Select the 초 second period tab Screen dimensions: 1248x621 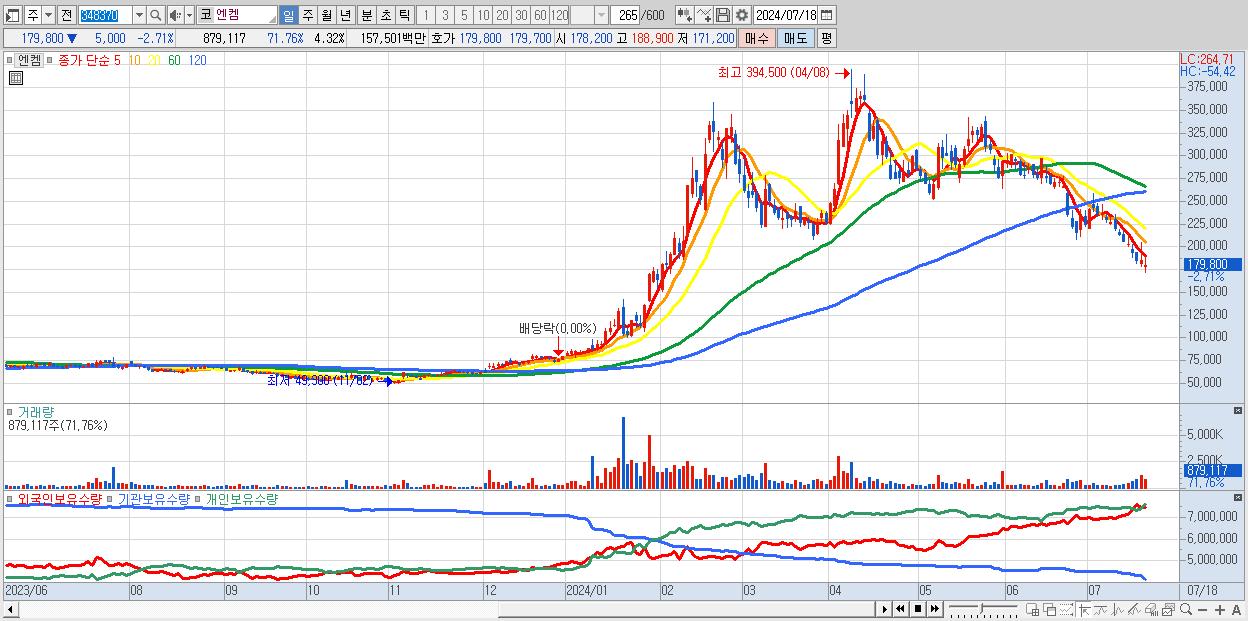[385, 15]
